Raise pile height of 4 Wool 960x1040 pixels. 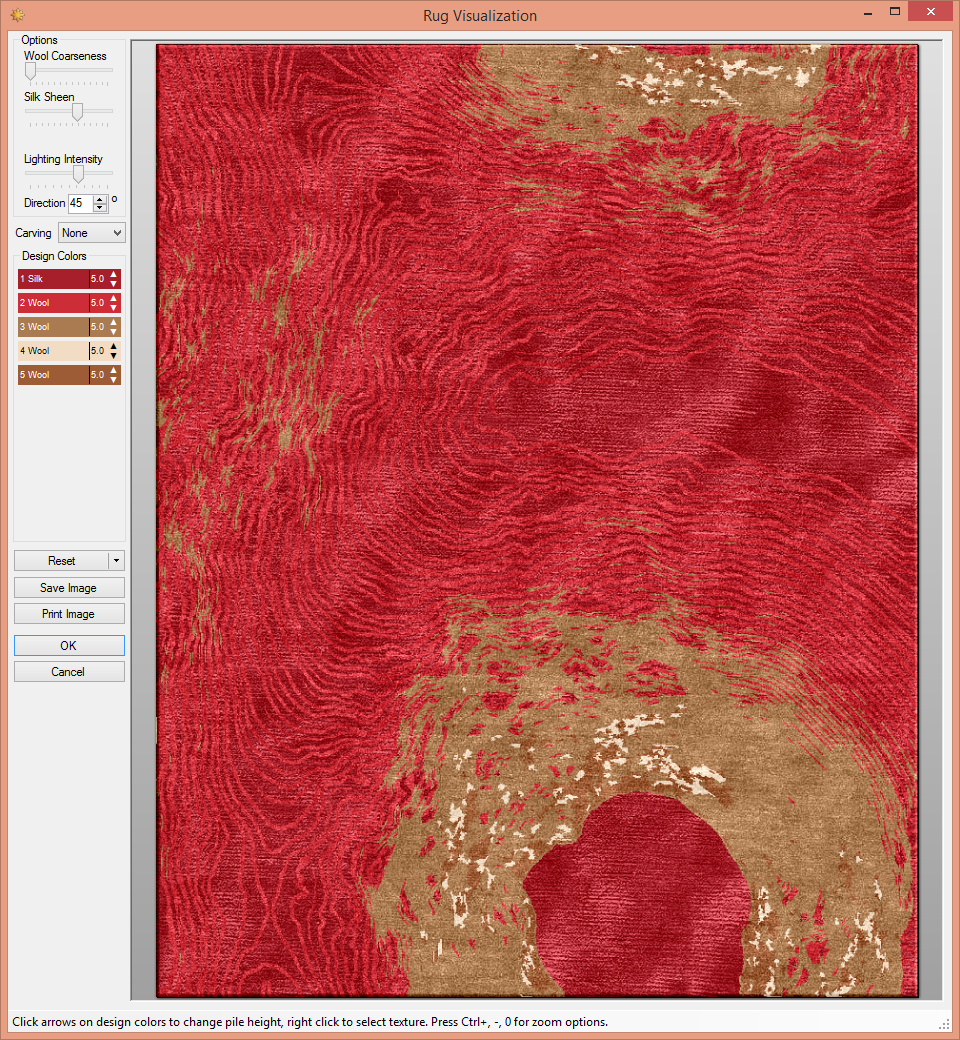pos(114,346)
